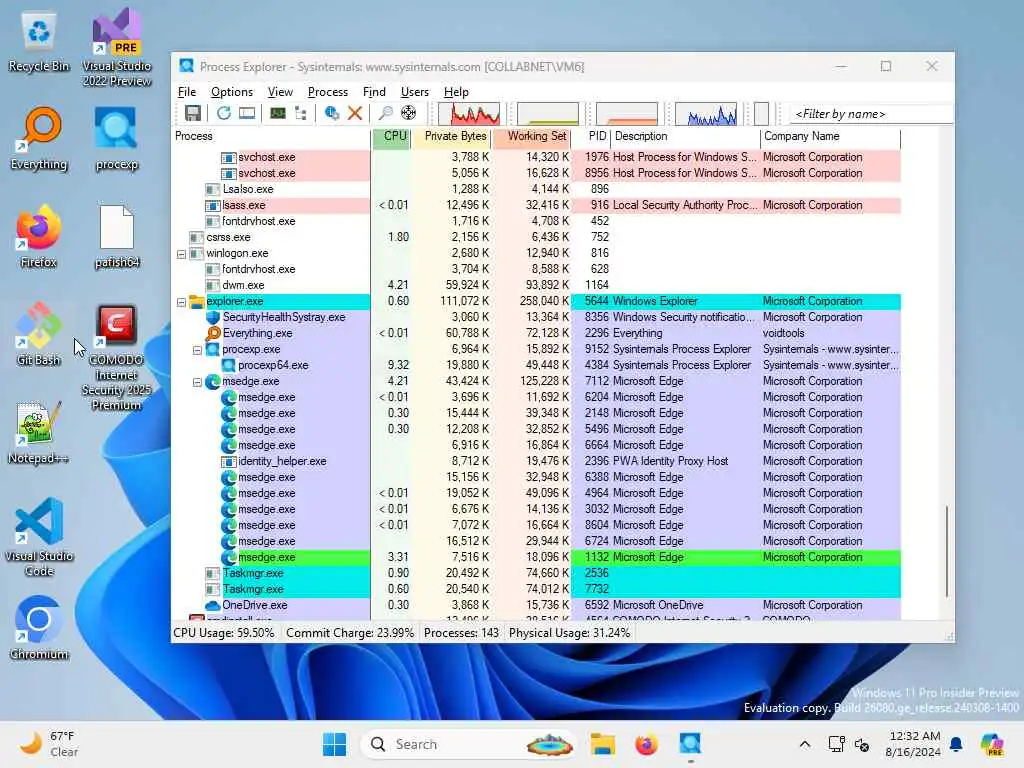
Task: Sort by the CPU column header
Action: point(391,136)
